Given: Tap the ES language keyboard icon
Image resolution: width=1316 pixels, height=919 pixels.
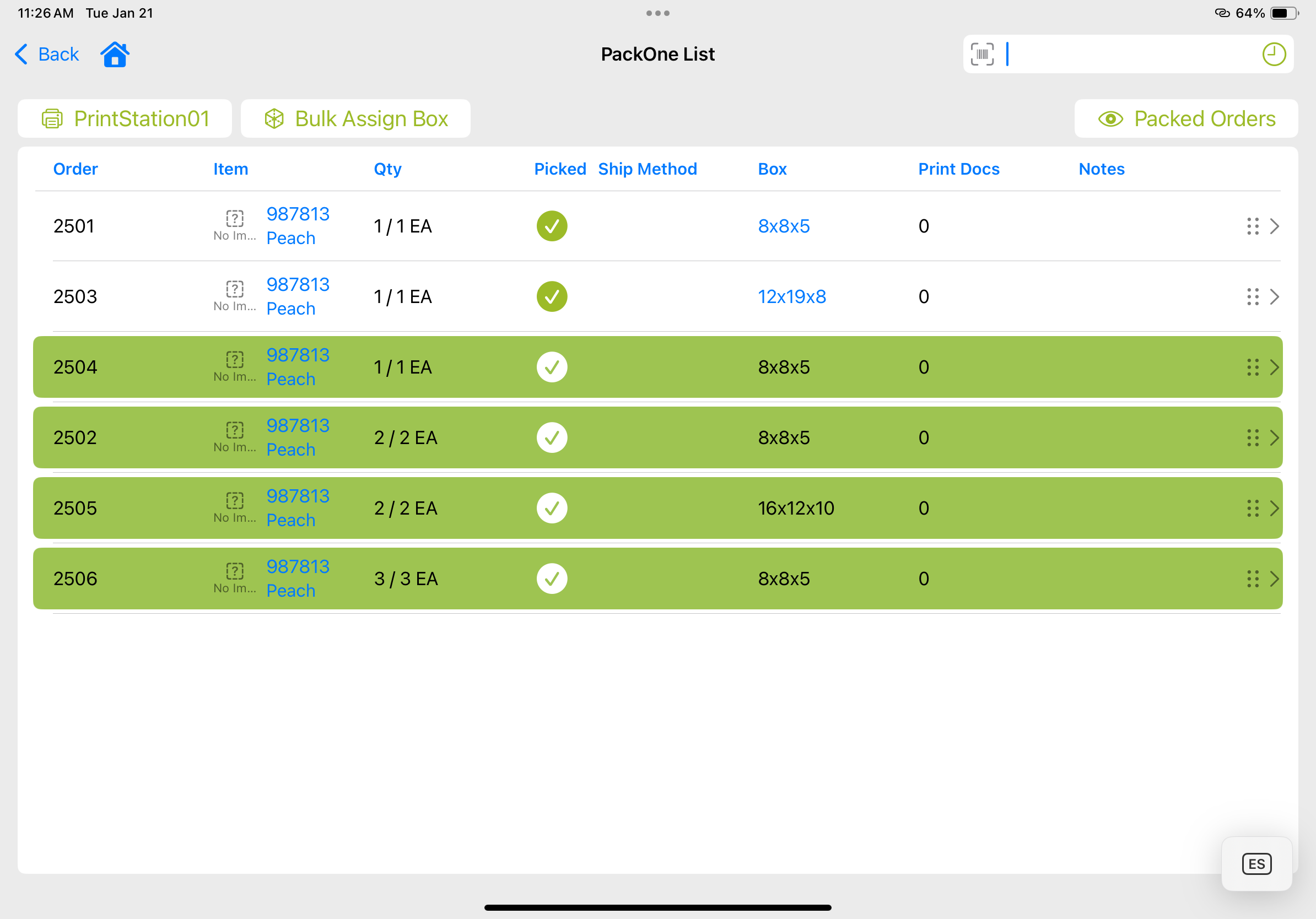Looking at the screenshot, I should [1256, 864].
